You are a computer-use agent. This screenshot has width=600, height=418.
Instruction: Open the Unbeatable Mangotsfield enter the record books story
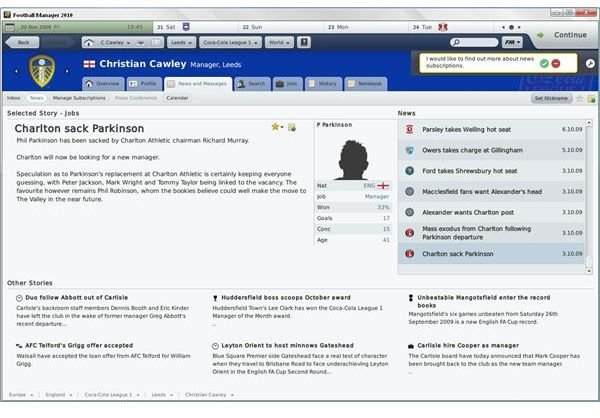click(x=484, y=301)
